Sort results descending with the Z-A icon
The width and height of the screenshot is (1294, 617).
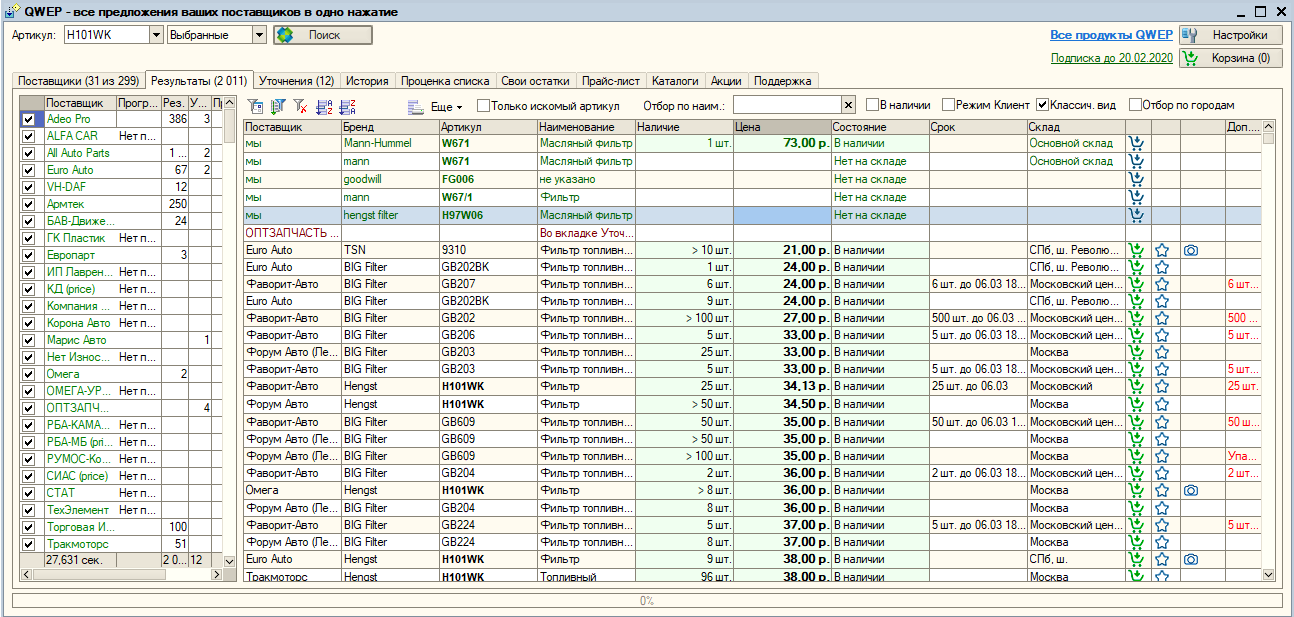(348, 106)
